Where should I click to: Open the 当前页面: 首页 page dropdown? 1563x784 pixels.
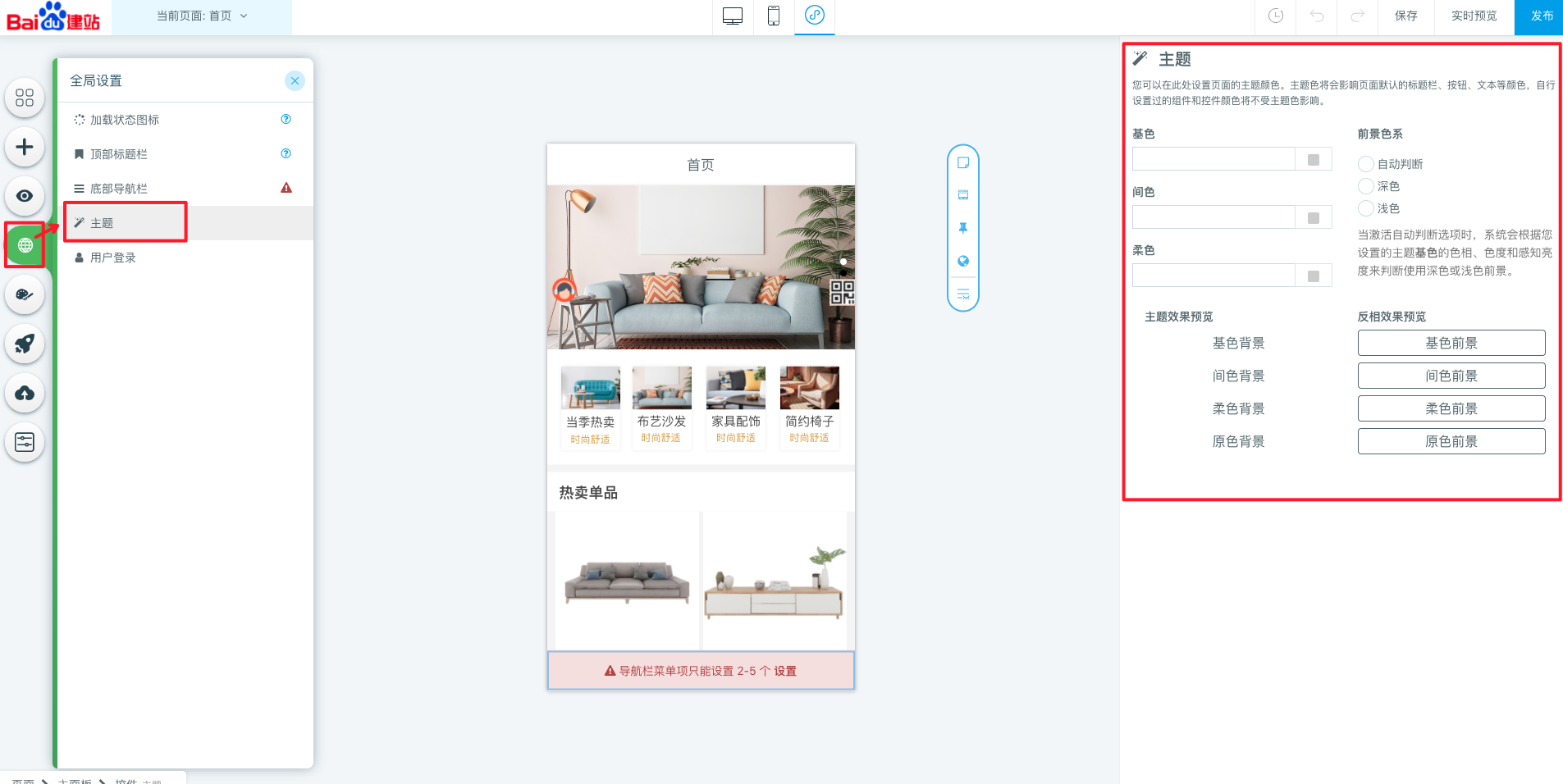(x=202, y=16)
